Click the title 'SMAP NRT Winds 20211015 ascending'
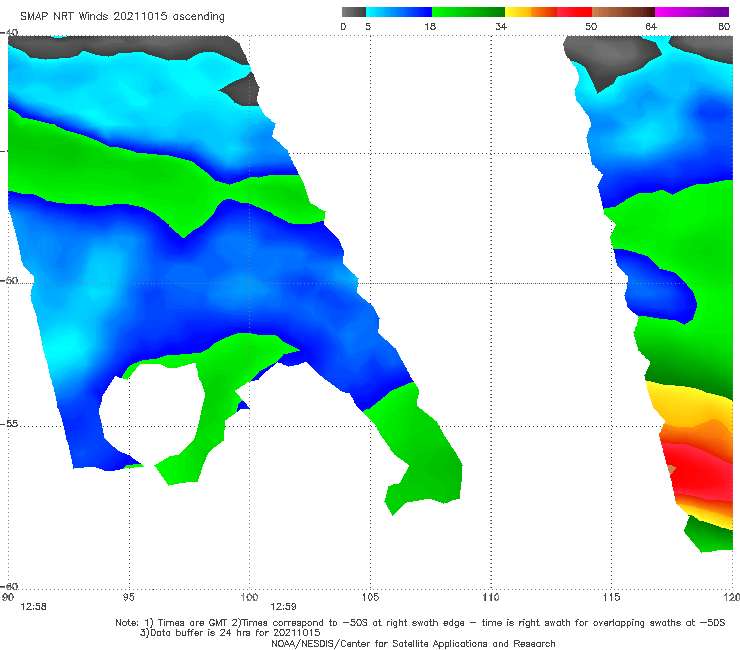 (122, 16)
